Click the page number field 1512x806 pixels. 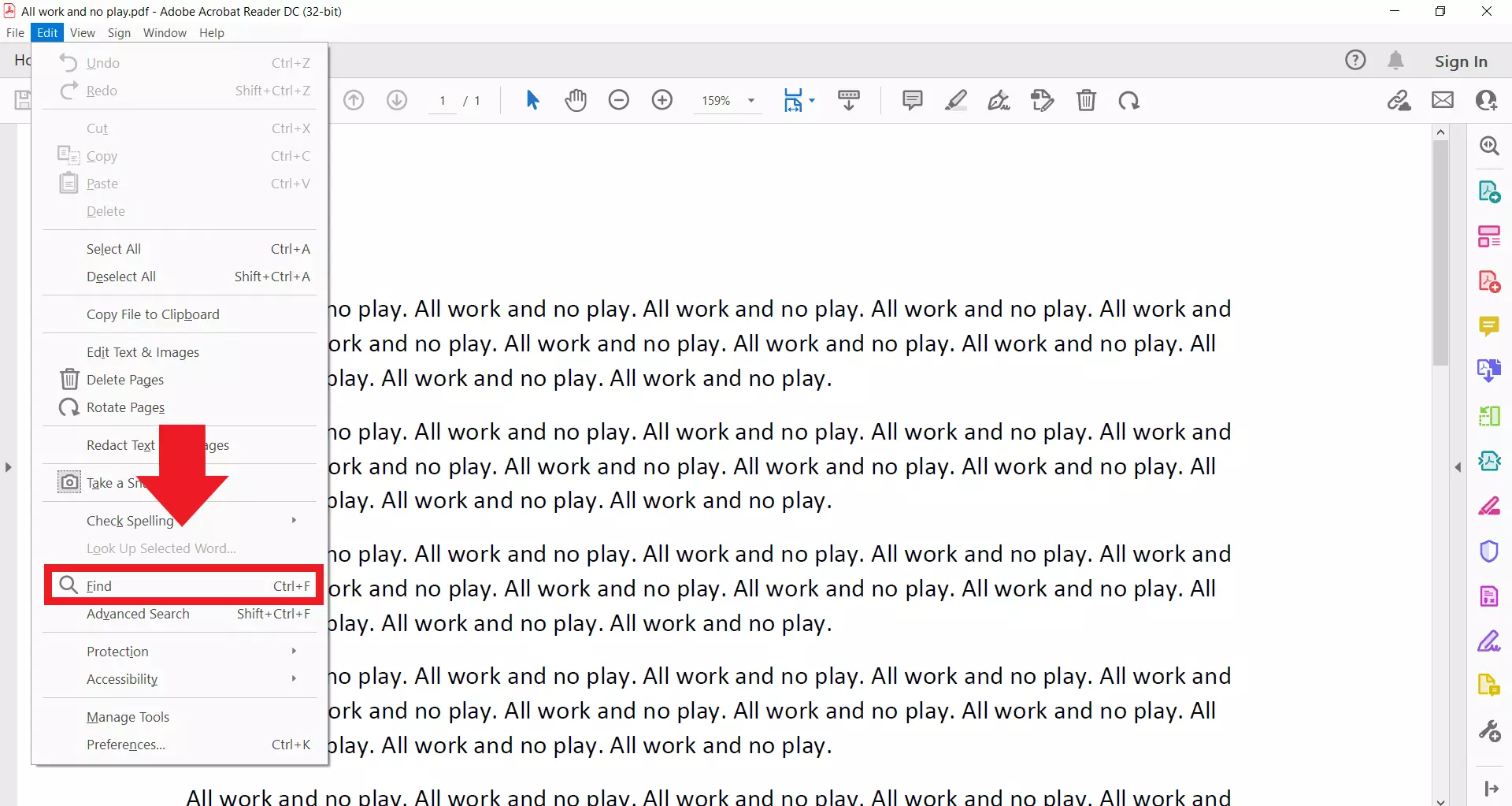click(443, 101)
